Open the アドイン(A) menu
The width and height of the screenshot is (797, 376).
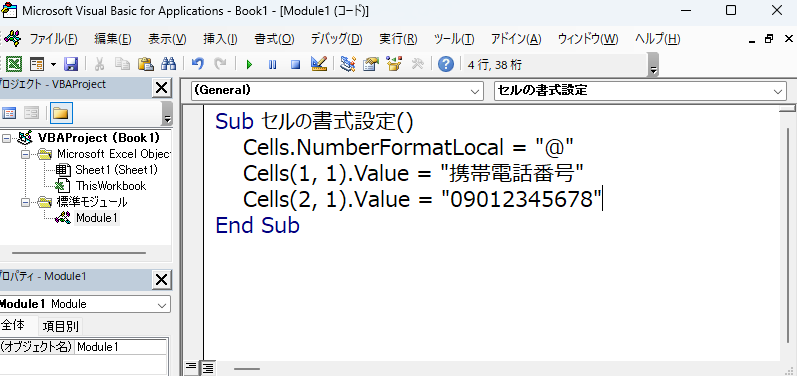pyautogui.click(x=516, y=39)
